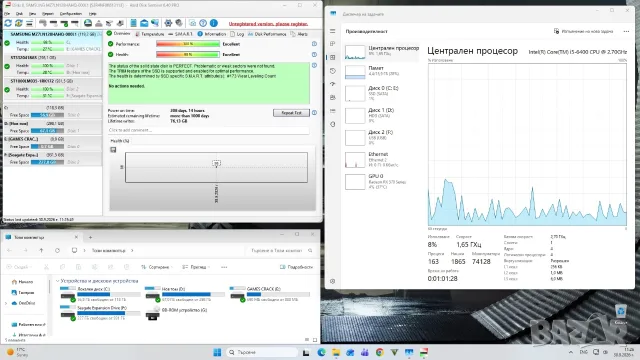Viewport: 640px width, 360px height.
Task: Select Памет (Memory) in Task Manager list
Action: tap(382, 71)
